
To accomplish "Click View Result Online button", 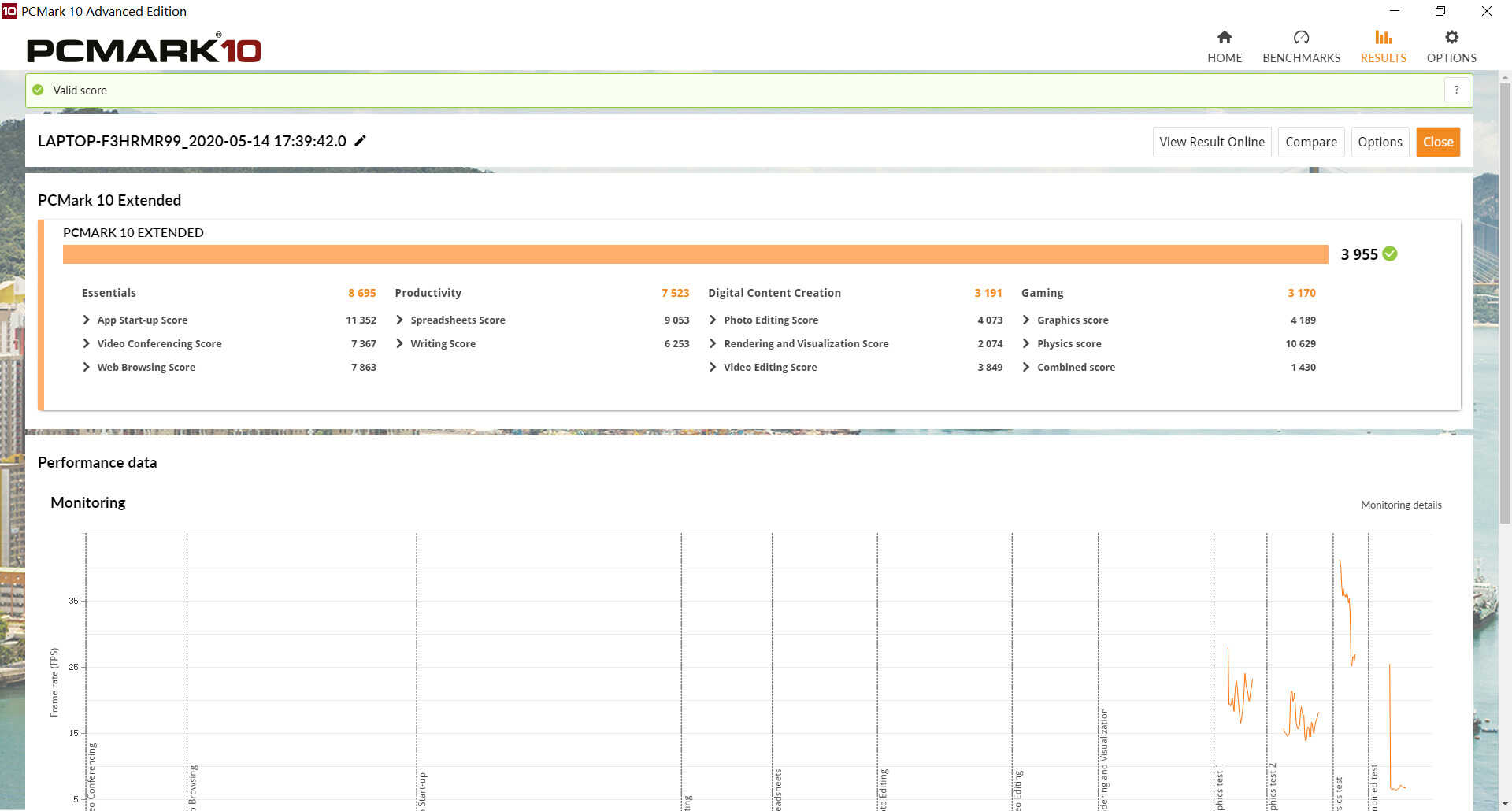I will click(1212, 142).
